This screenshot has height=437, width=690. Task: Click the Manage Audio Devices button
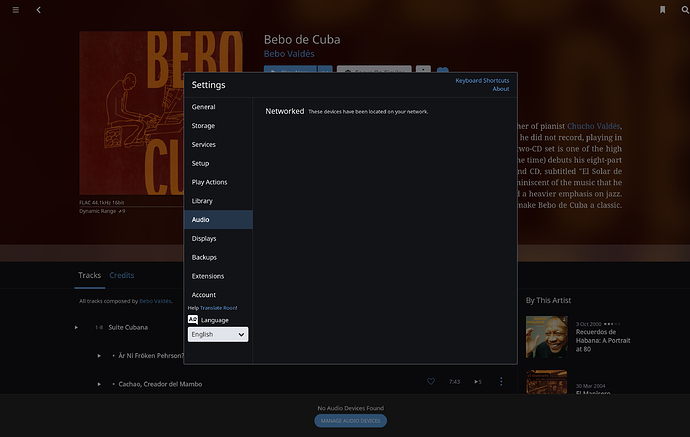351,421
